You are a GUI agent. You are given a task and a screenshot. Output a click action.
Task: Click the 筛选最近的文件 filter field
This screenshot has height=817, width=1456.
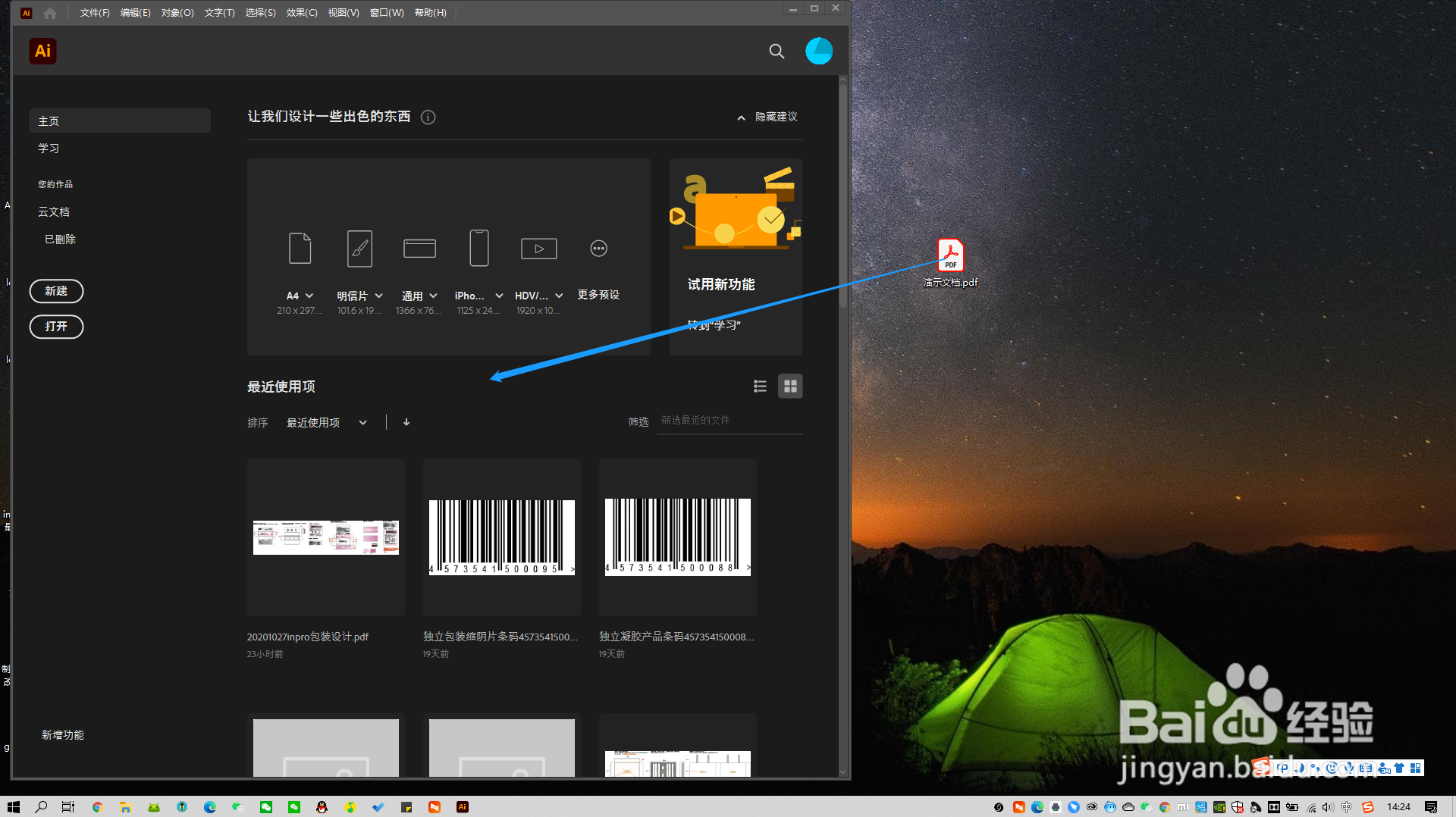click(730, 420)
